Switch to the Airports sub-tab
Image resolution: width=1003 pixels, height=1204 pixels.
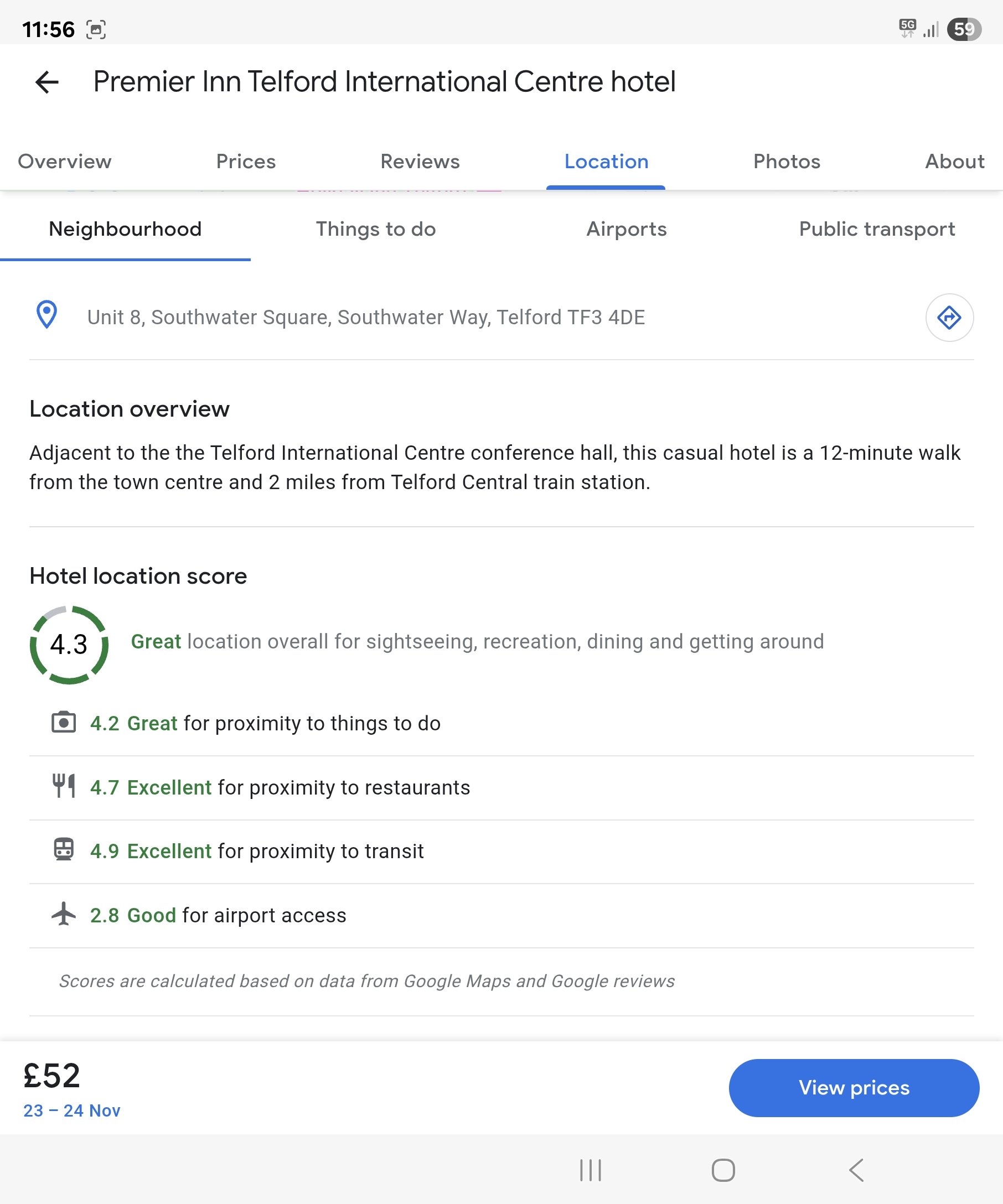[626, 229]
